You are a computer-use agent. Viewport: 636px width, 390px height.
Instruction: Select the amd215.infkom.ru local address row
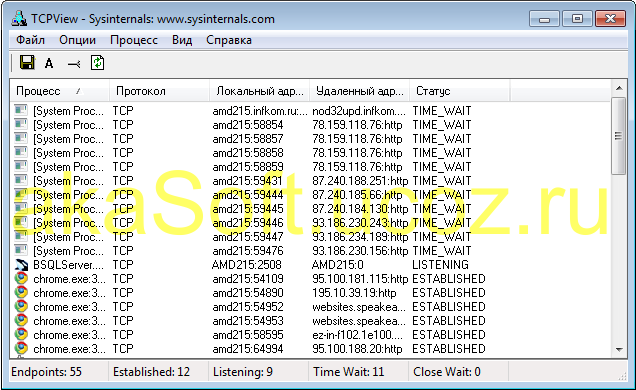click(260, 111)
